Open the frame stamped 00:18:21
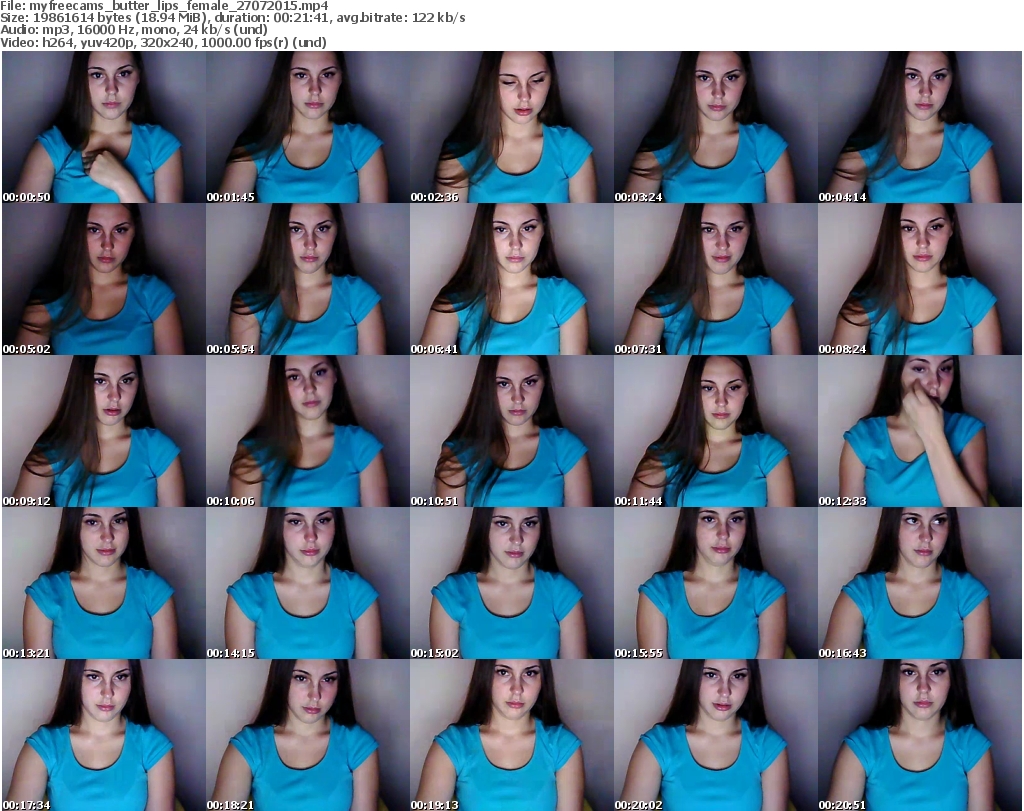The height and width of the screenshot is (811, 1024). click(308, 735)
